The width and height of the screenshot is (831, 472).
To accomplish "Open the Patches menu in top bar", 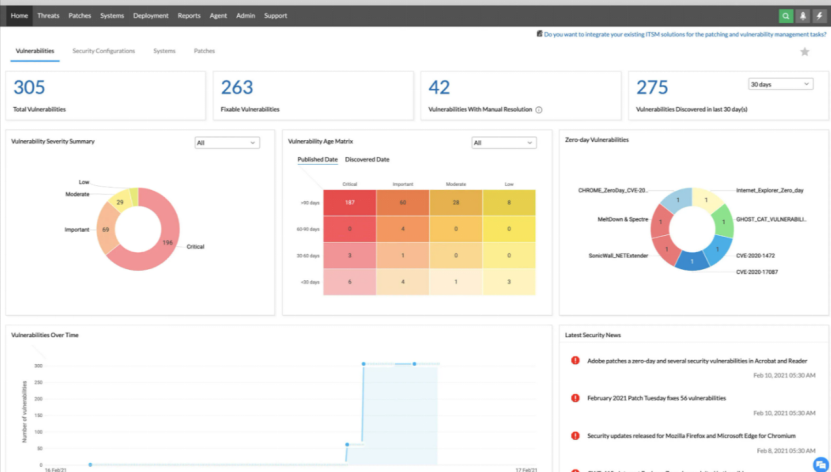I will 79,16.
